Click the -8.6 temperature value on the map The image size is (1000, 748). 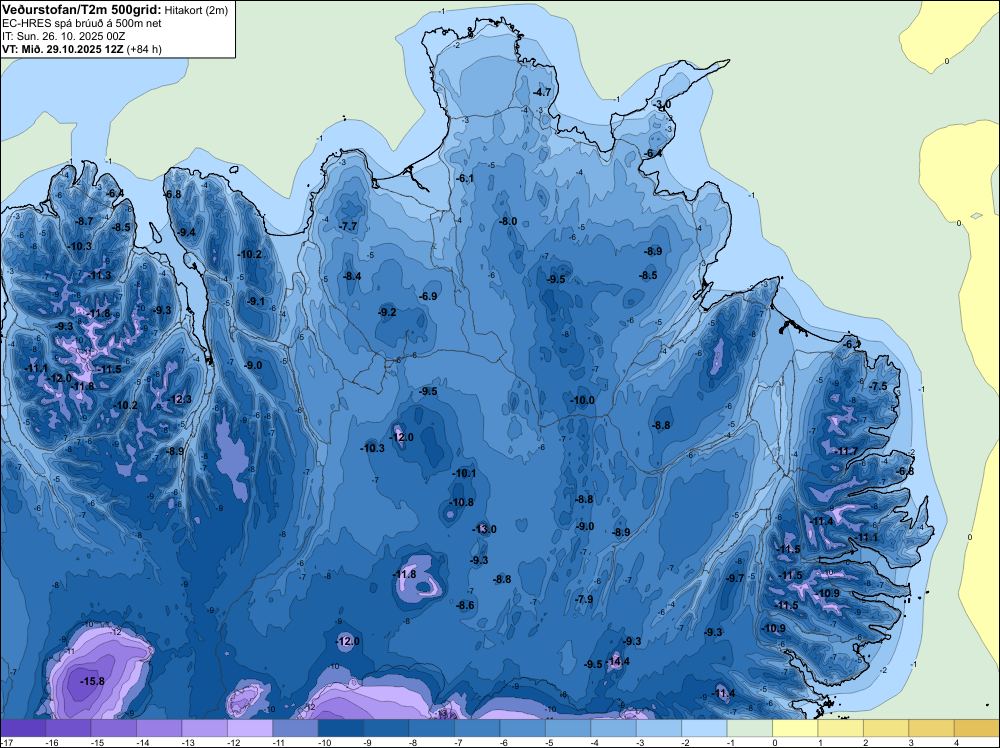pos(466,605)
